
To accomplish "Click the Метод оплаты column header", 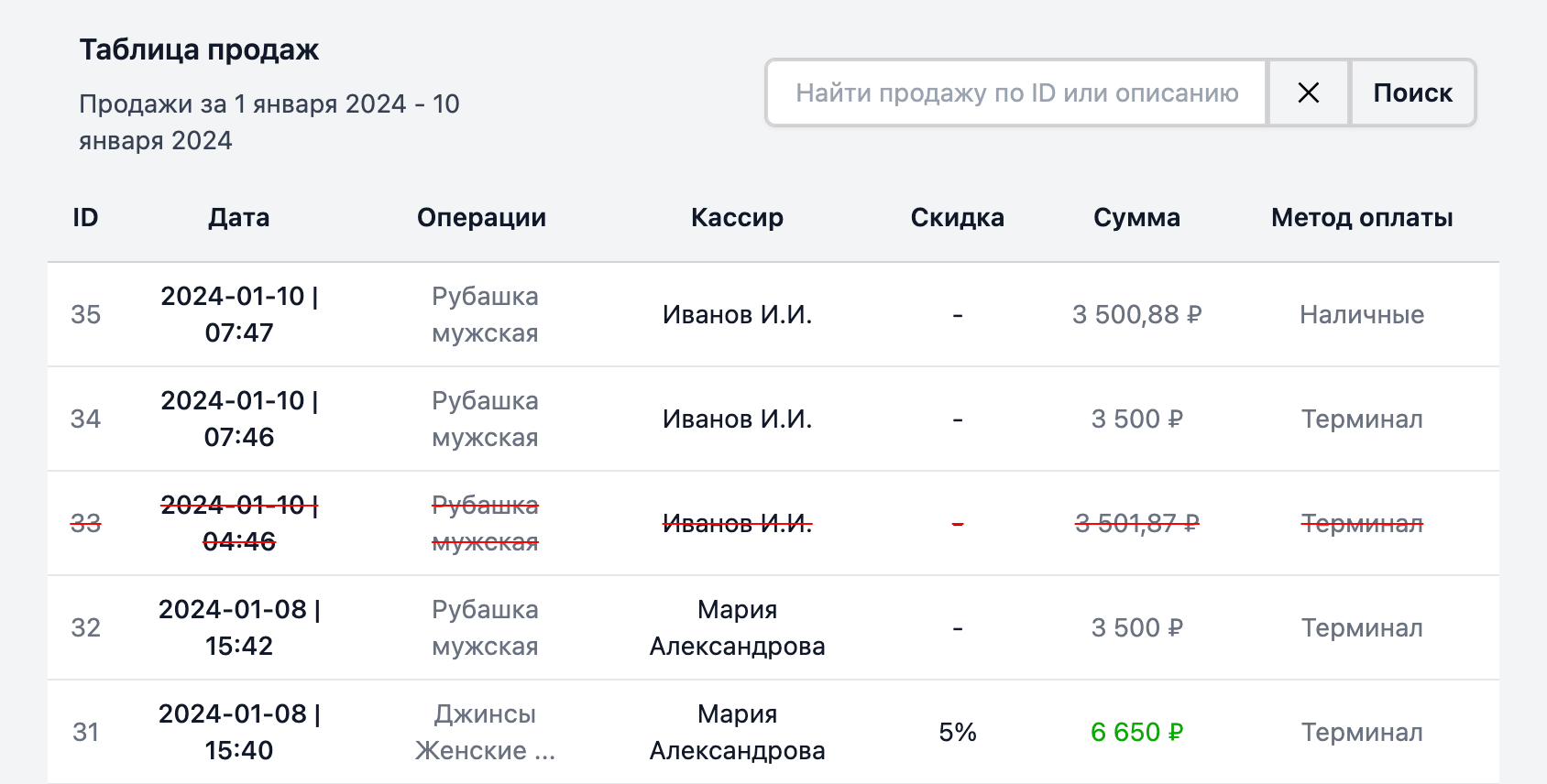I will tap(1361, 218).
